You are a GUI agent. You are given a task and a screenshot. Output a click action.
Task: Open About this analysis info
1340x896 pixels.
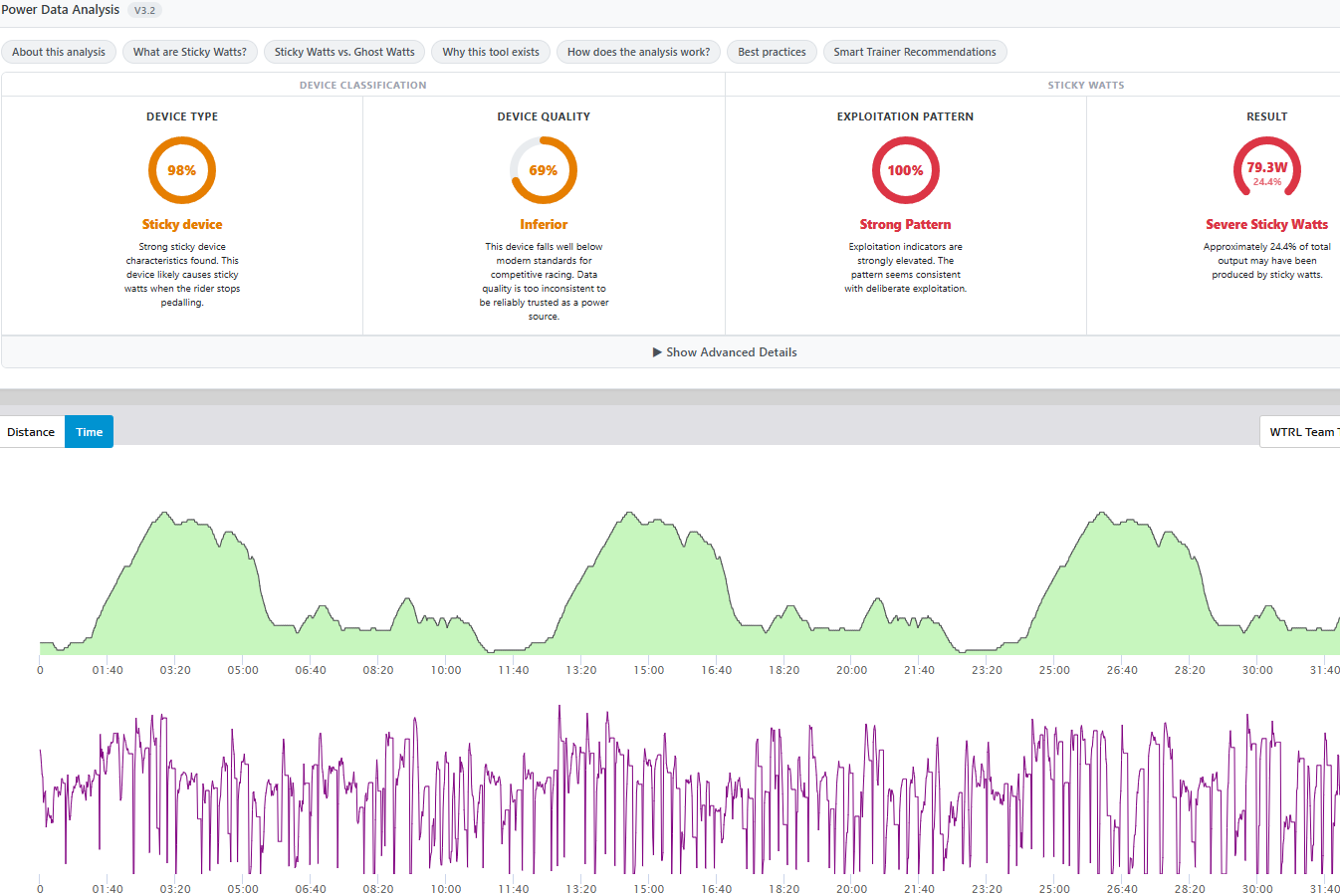(59, 52)
